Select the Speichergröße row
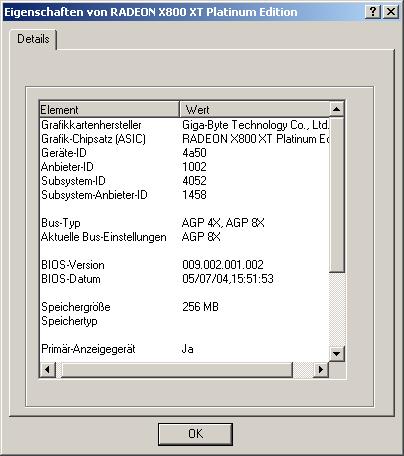 (184, 307)
